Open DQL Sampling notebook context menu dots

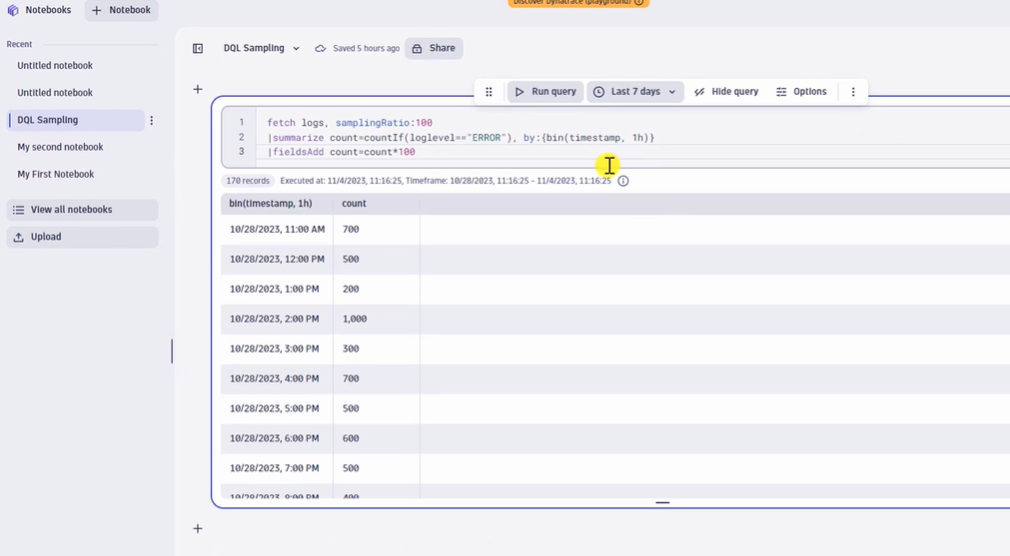point(151,120)
